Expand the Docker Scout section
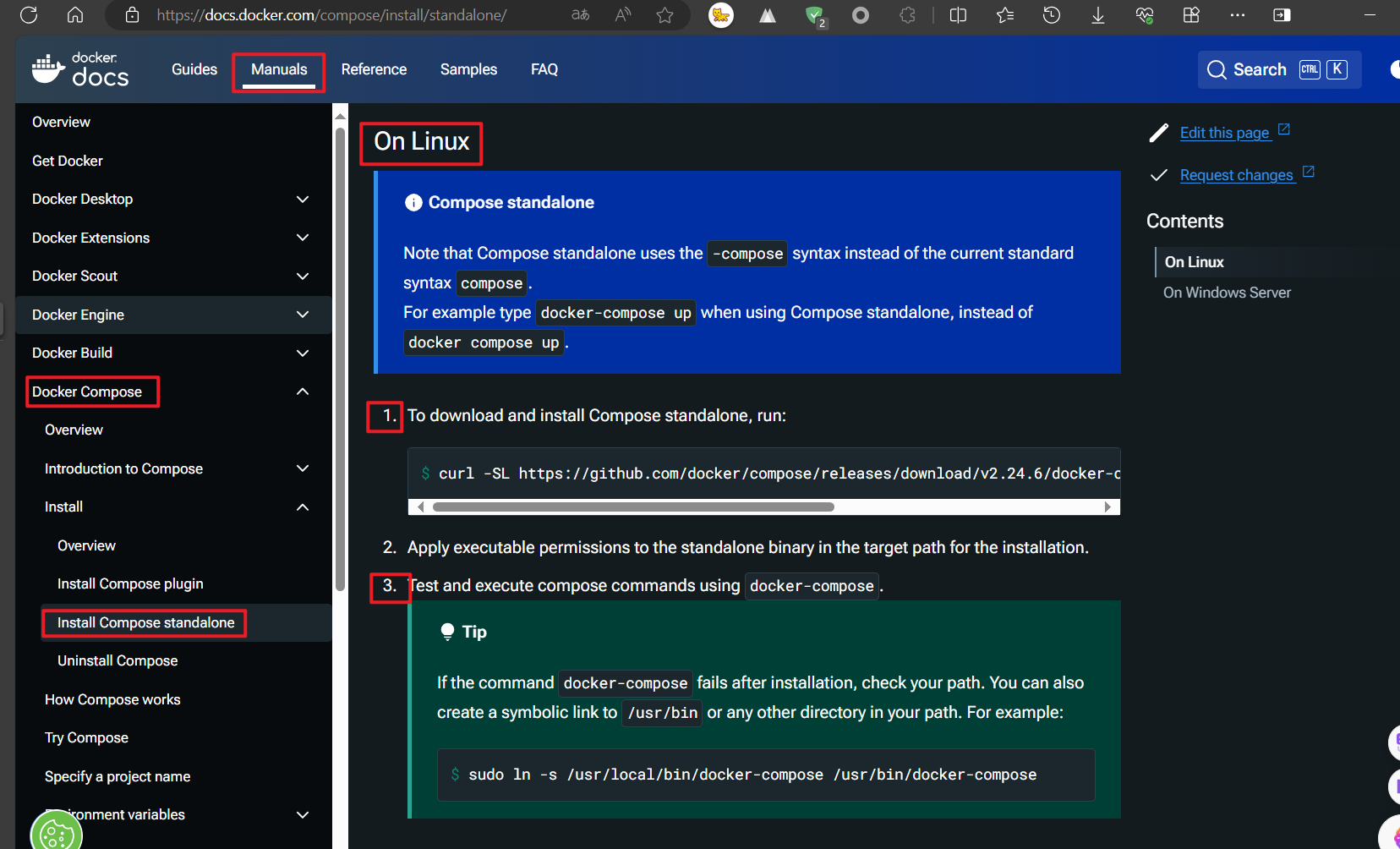Image resolution: width=1400 pixels, height=849 pixels. 303,277
